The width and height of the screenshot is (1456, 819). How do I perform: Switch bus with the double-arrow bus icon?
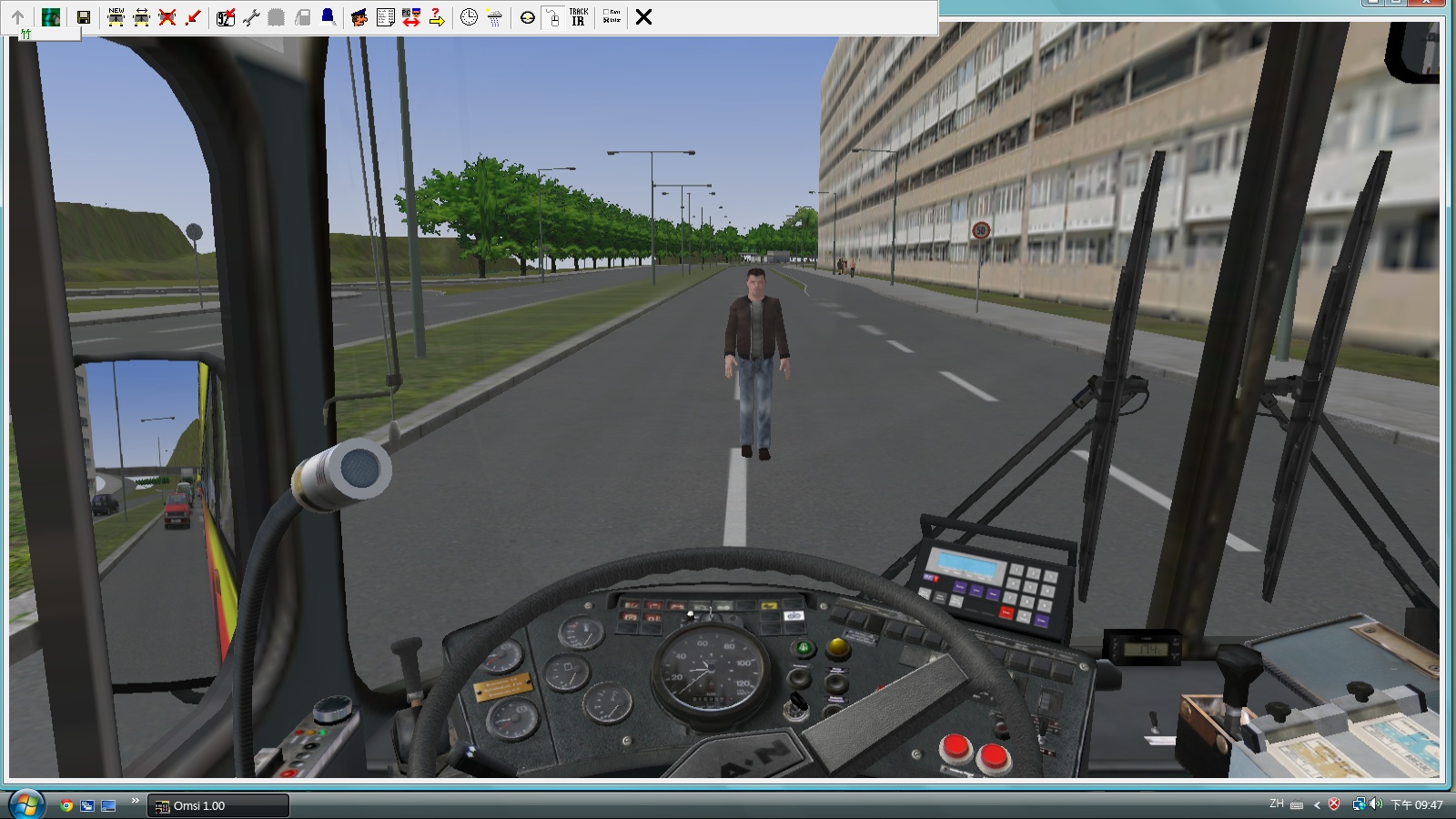[142, 17]
